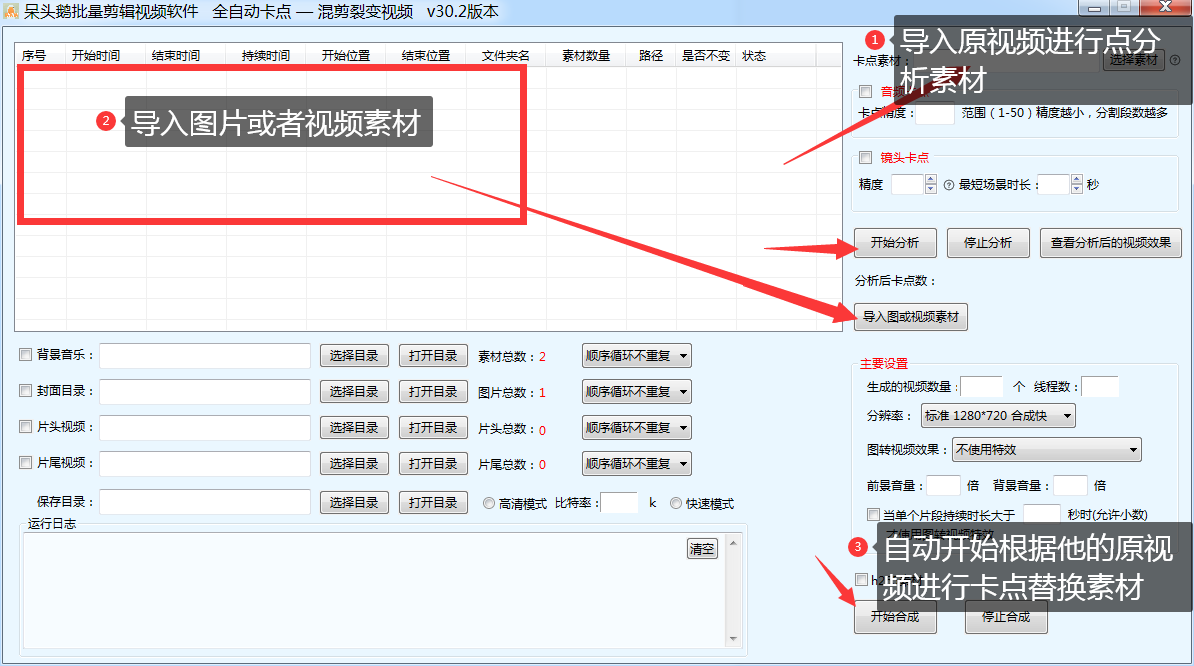The image size is (1194, 666).
Task: Click 打开目录 for 封面目录
Action: [x=433, y=391]
